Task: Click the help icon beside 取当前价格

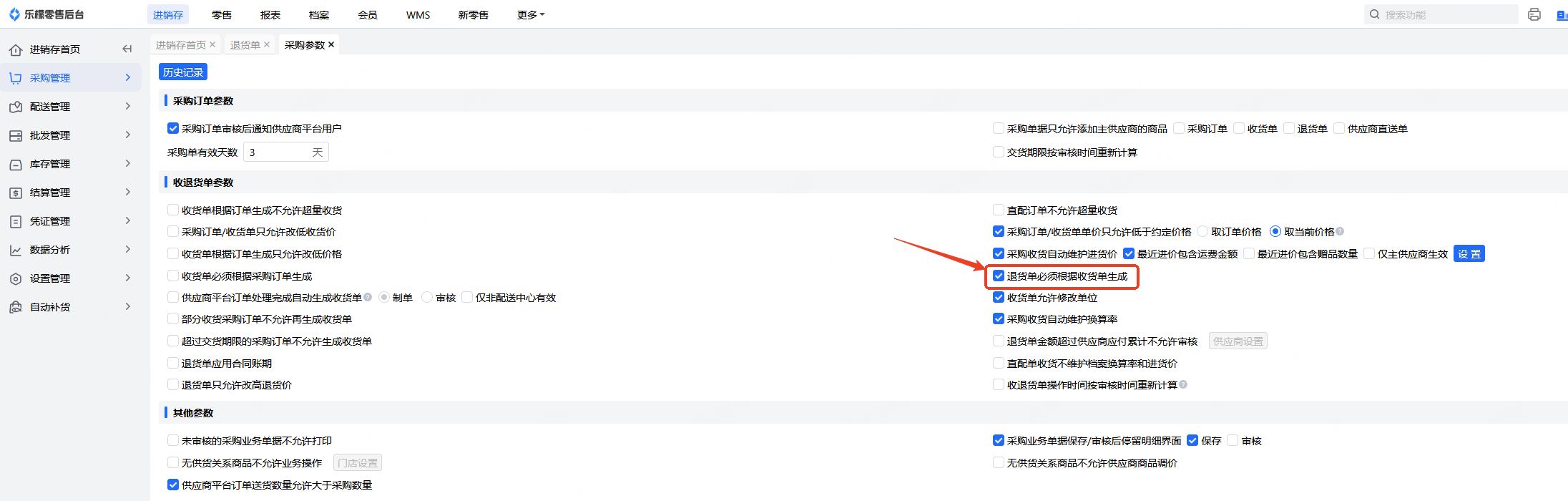Action: pyautogui.click(x=1340, y=231)
